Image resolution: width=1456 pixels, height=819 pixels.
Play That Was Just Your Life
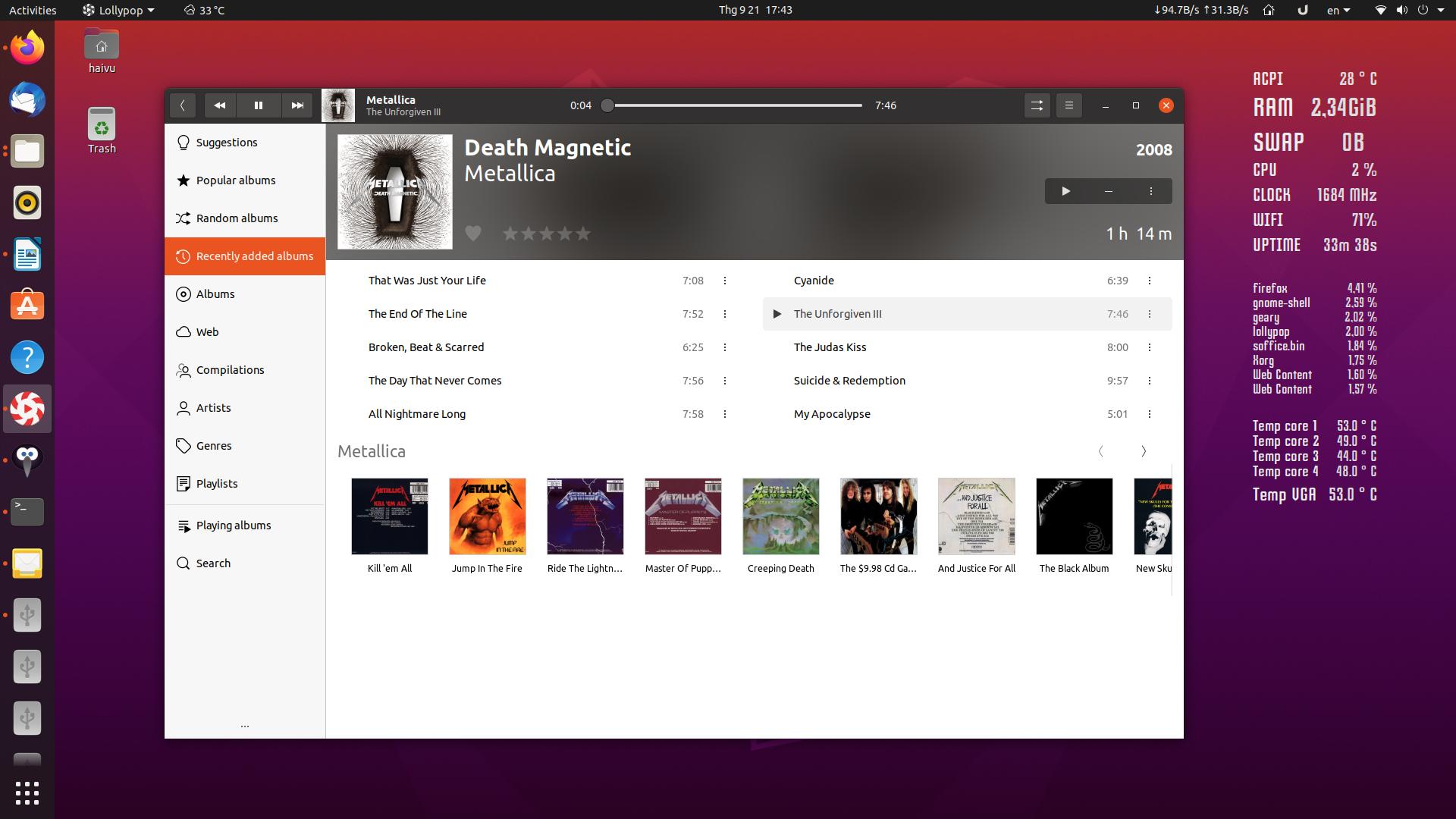tap(427, 281)
